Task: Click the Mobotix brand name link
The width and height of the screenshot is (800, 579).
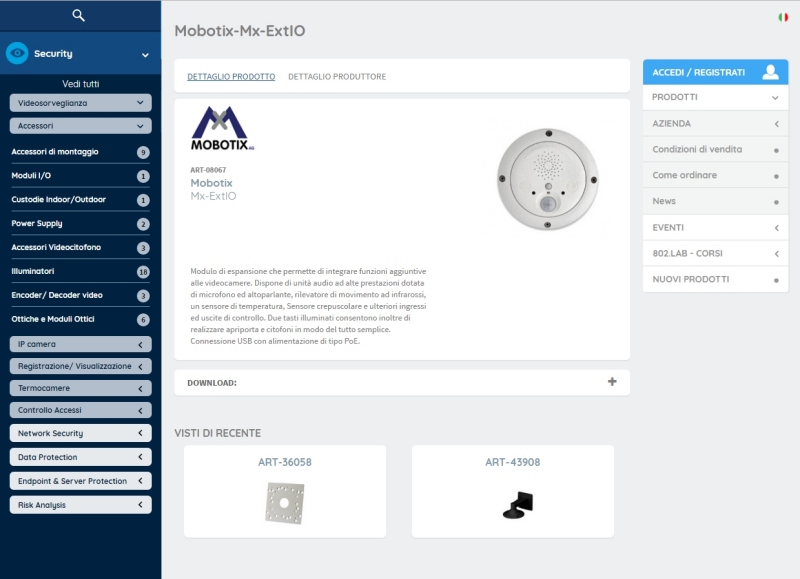Action: [x=211, y=183]
